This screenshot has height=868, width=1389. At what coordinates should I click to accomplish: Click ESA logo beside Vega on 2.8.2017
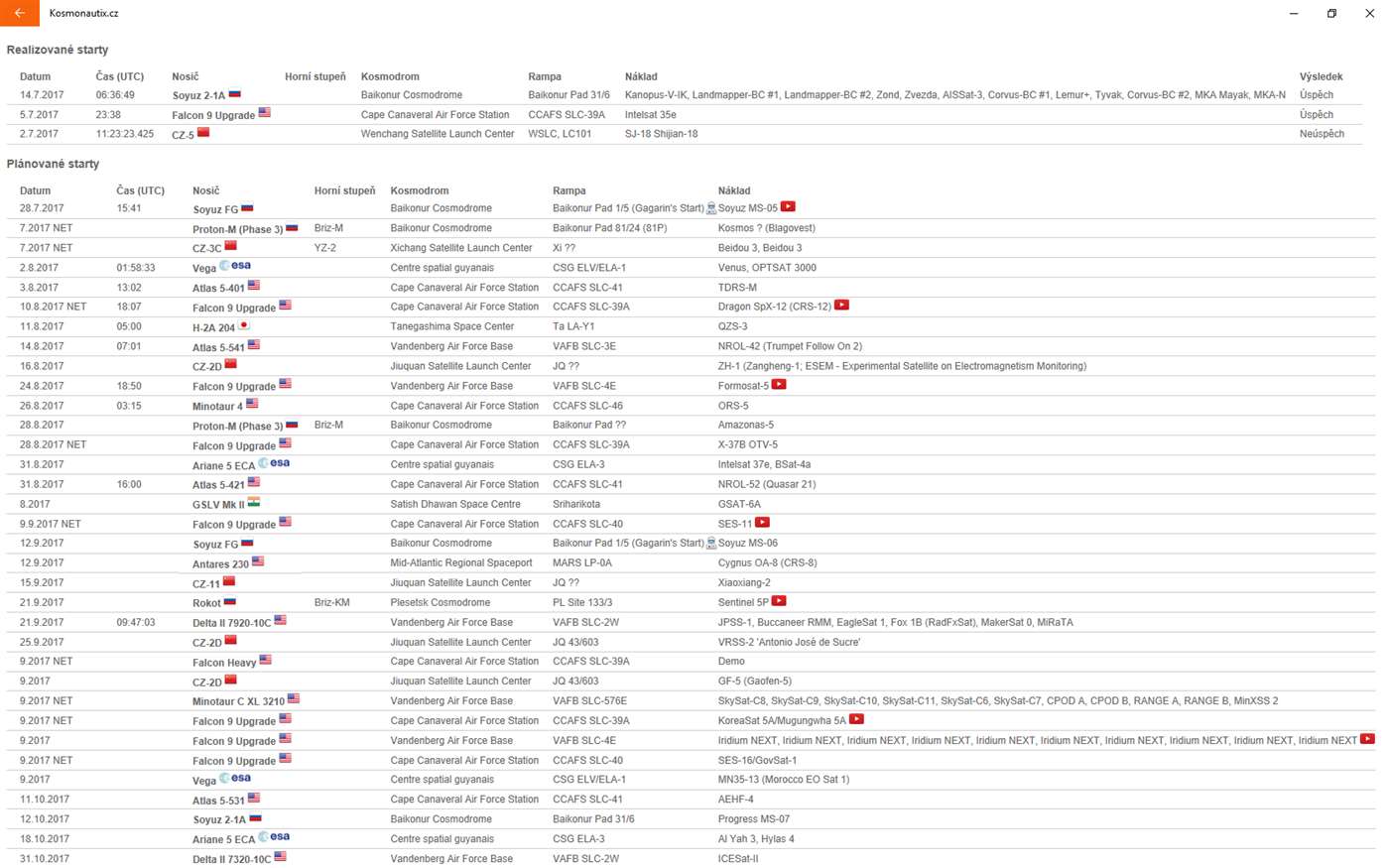point(235,266)
